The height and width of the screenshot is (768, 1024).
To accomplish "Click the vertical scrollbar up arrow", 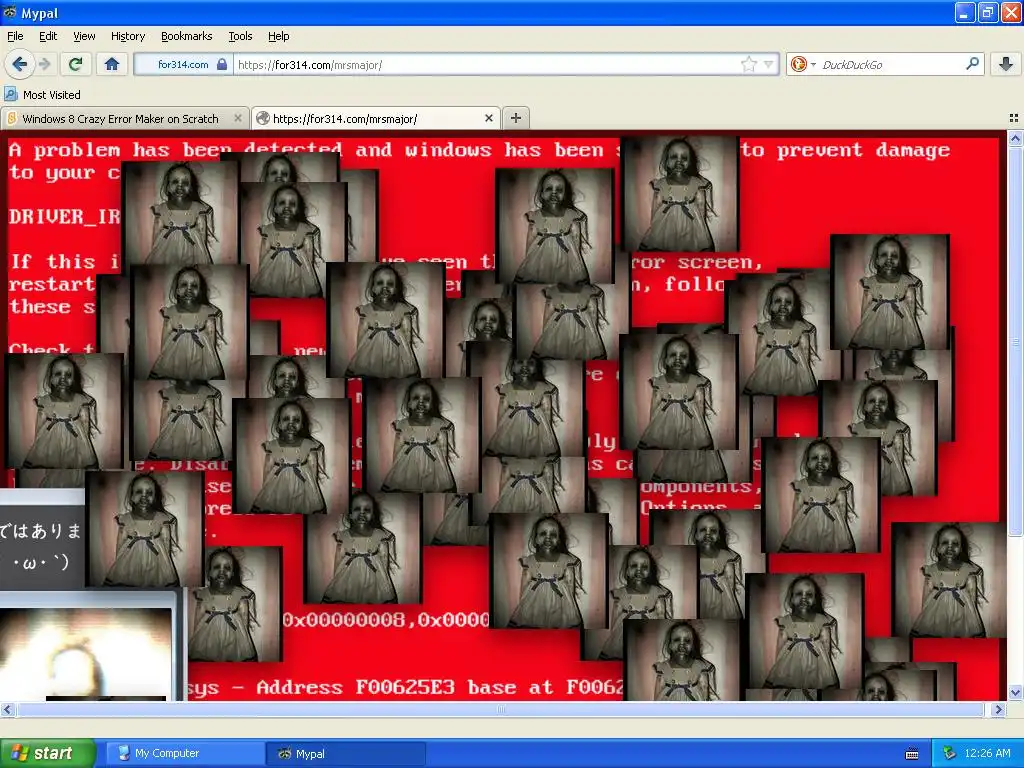I will tap(1015, 138).
